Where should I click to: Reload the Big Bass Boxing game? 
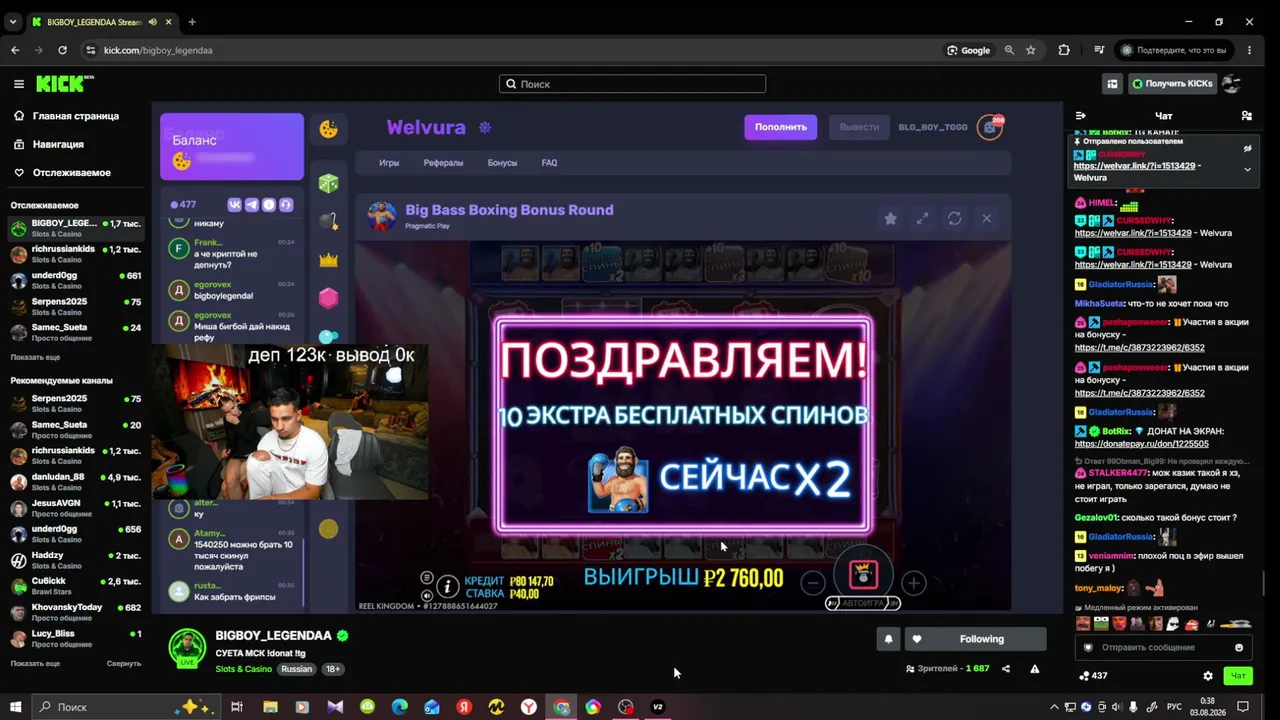coord(954,219)
